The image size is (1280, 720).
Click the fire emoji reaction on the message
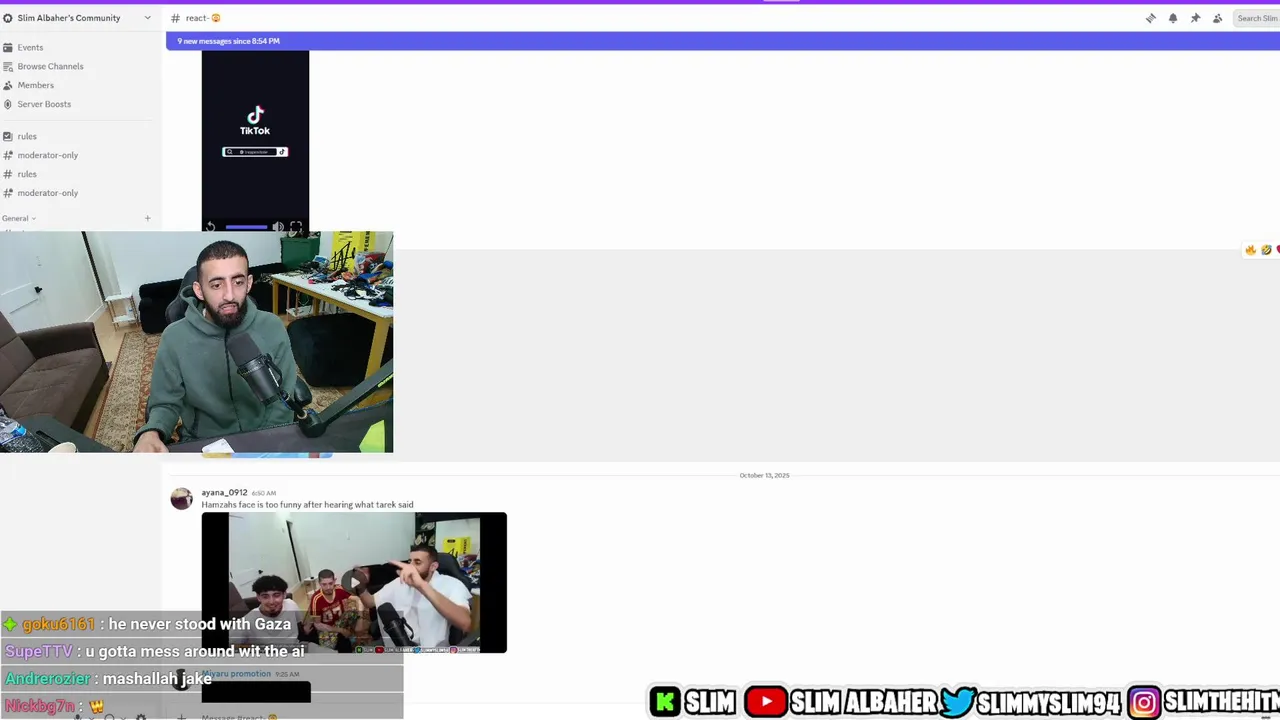1250,250
